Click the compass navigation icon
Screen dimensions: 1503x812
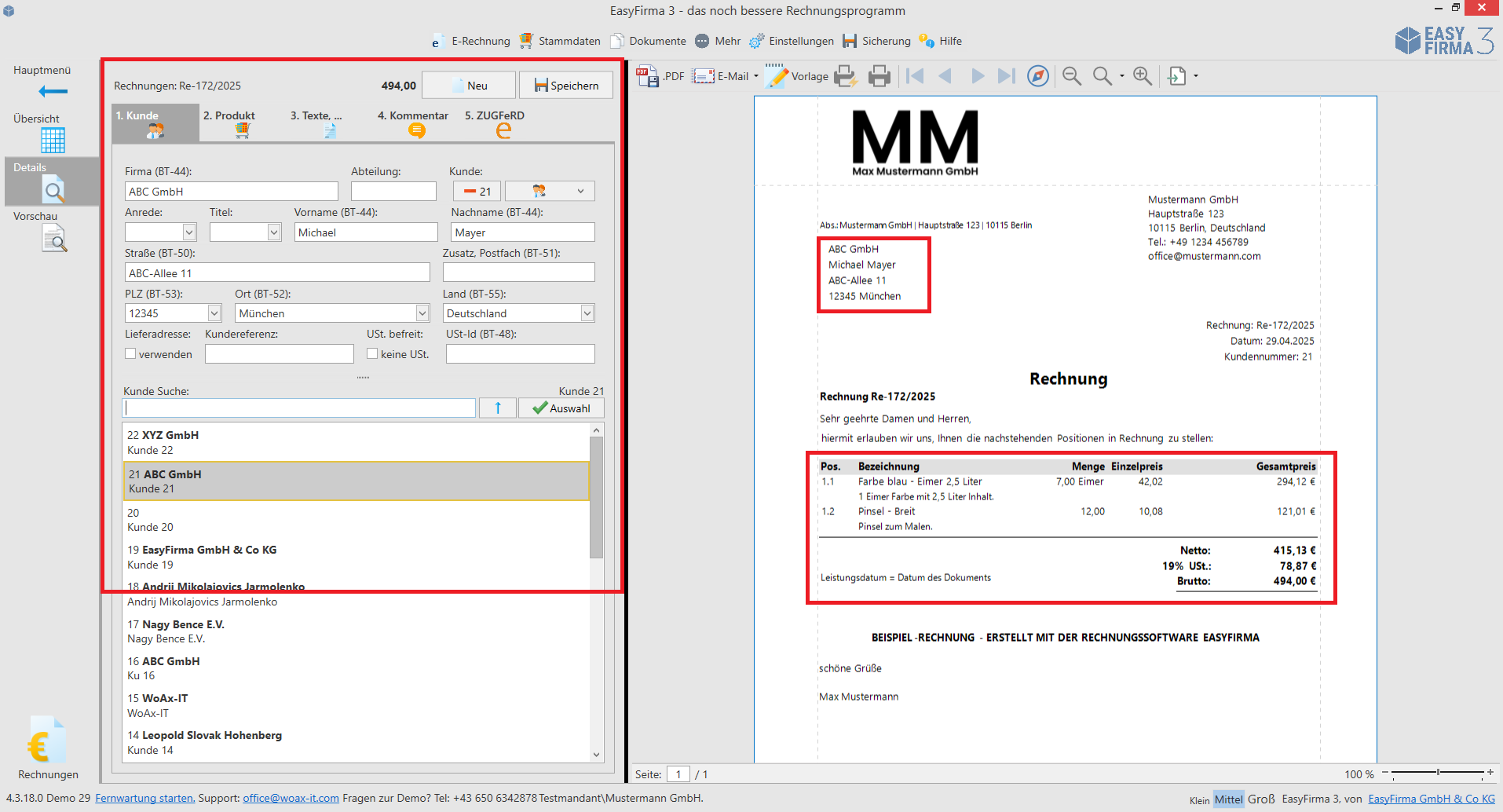click(x=1038, y=76)
